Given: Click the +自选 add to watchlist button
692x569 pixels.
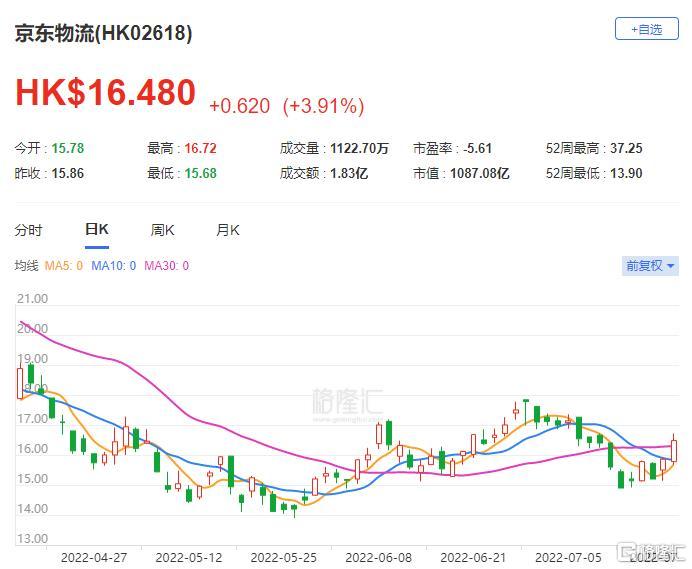Looking at the screenshot, I should coord(647,29).
